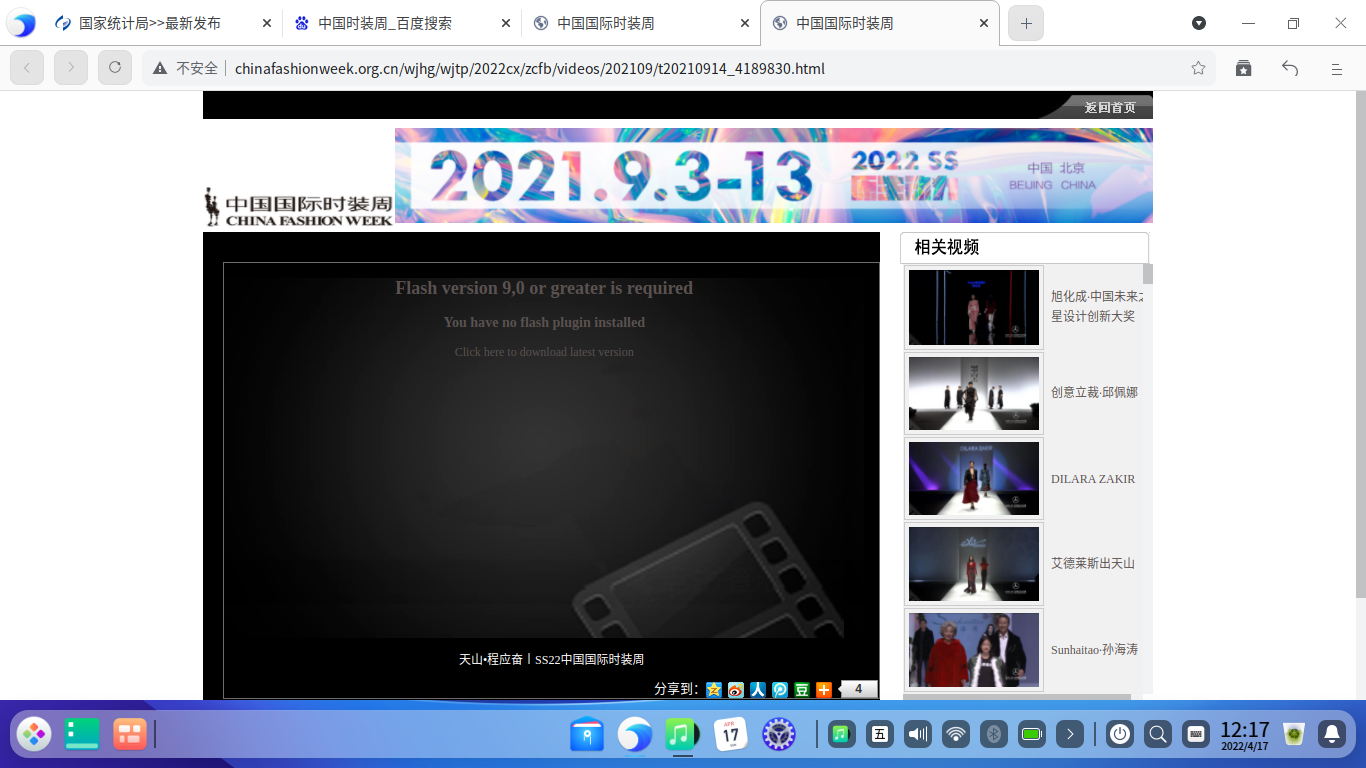Open the DILARA ZAKIR related video thumbnail
The image size is (1366, 768).
click(x=973, y=479)
